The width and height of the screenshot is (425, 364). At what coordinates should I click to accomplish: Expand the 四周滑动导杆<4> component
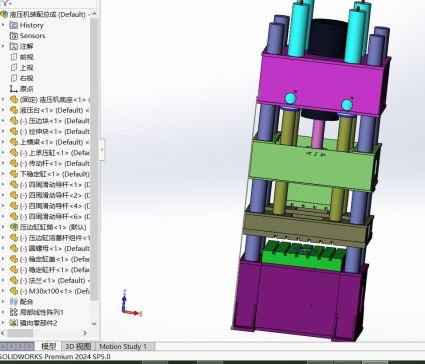3,206
